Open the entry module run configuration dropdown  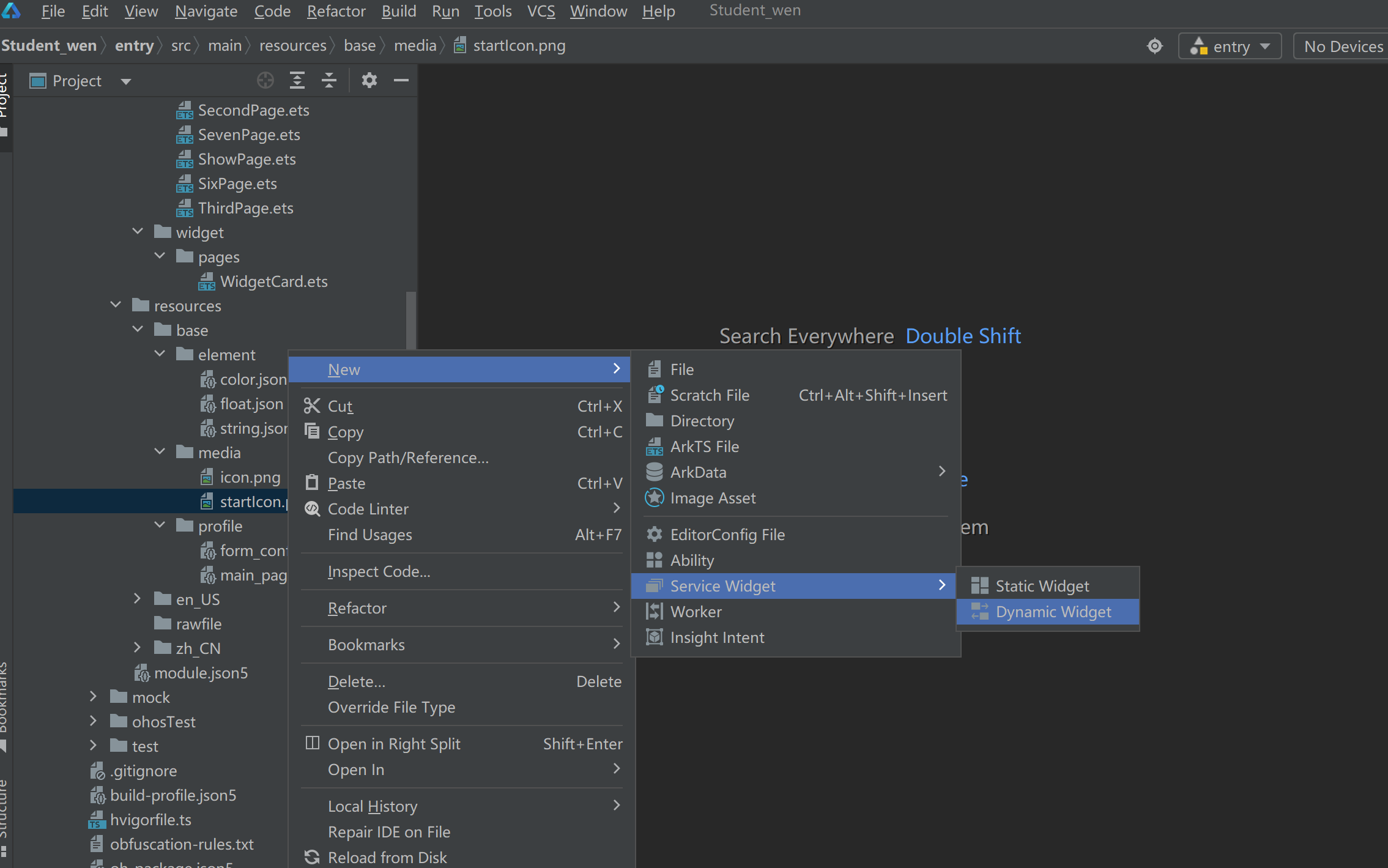pos(1230,46)
